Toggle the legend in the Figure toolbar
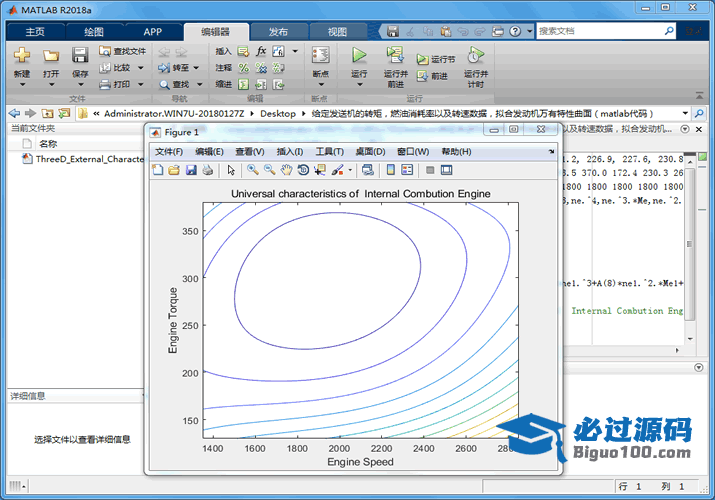 [407, 170]
